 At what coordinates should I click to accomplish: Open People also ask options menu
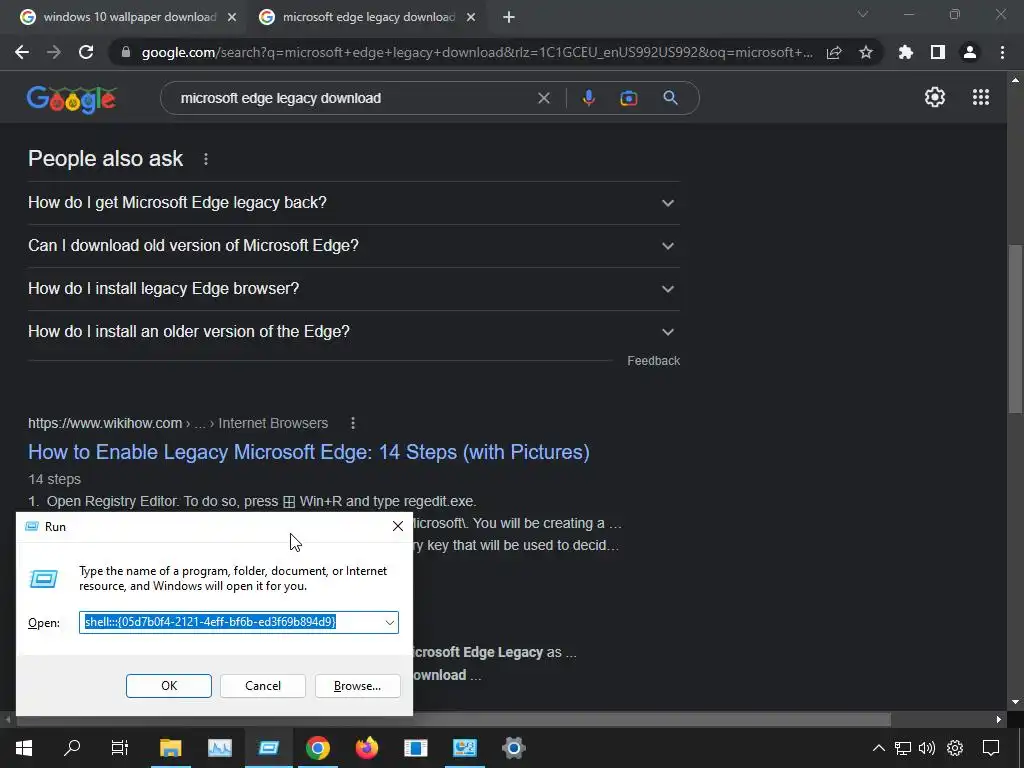206,159
